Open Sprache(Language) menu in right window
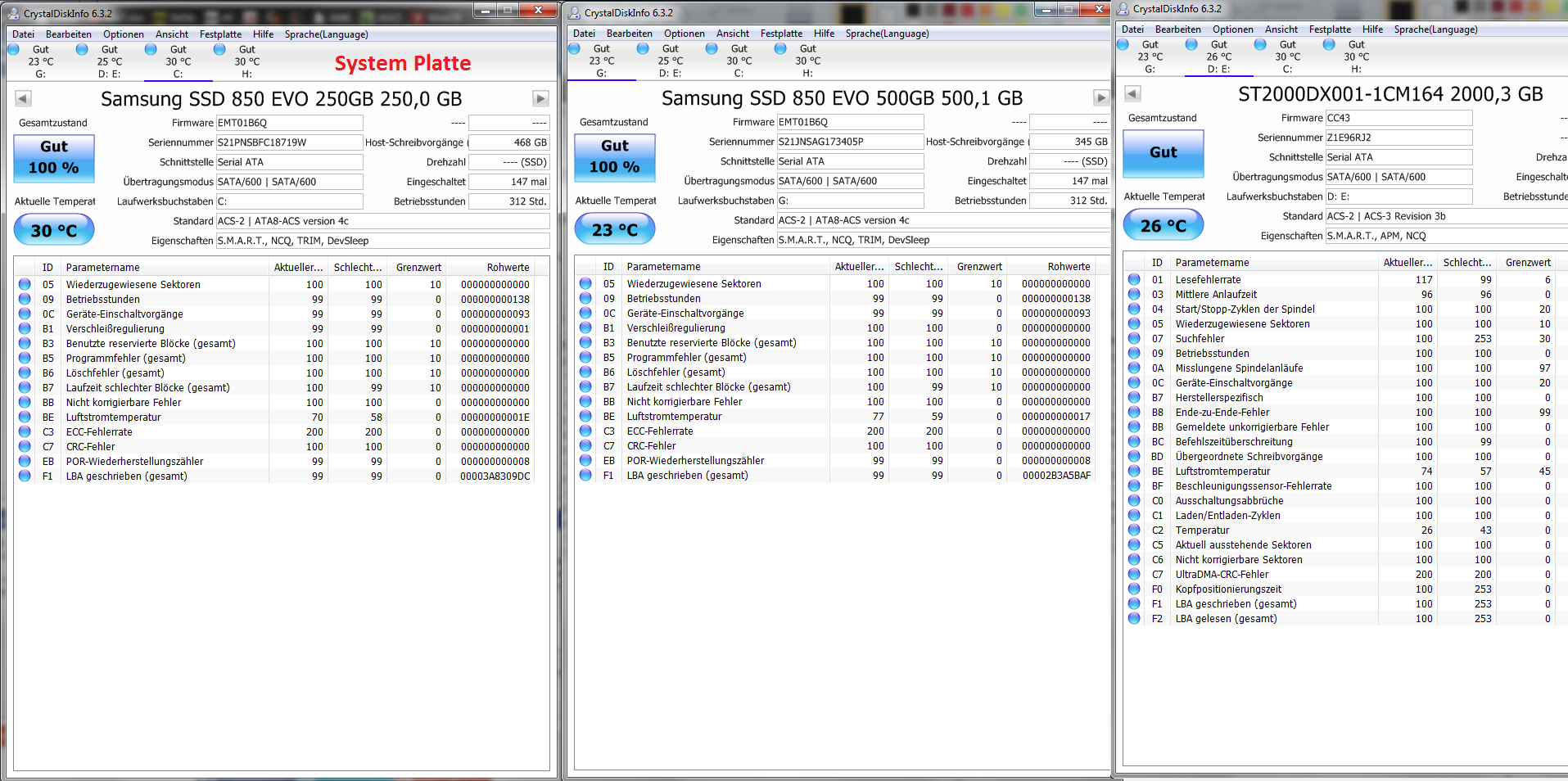 pos(1436,29)
